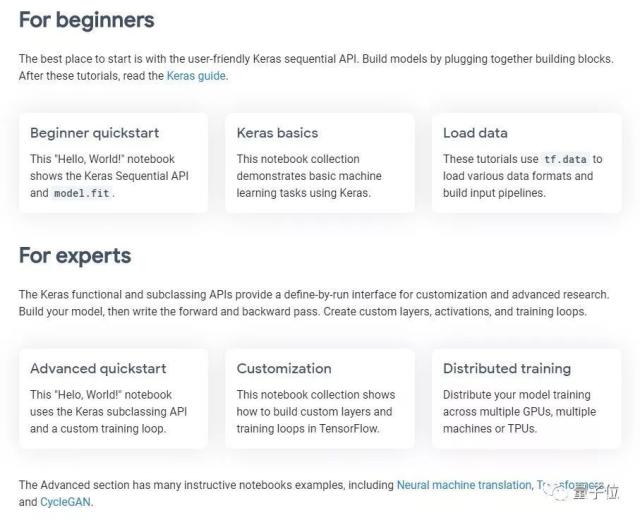Follow the CycleGAN link

65,502
